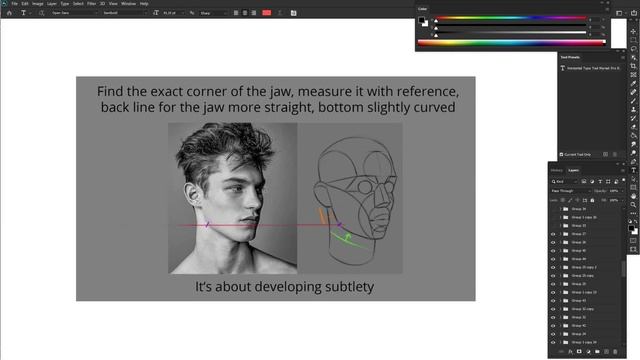Open the Image menu

click(38, 4)
